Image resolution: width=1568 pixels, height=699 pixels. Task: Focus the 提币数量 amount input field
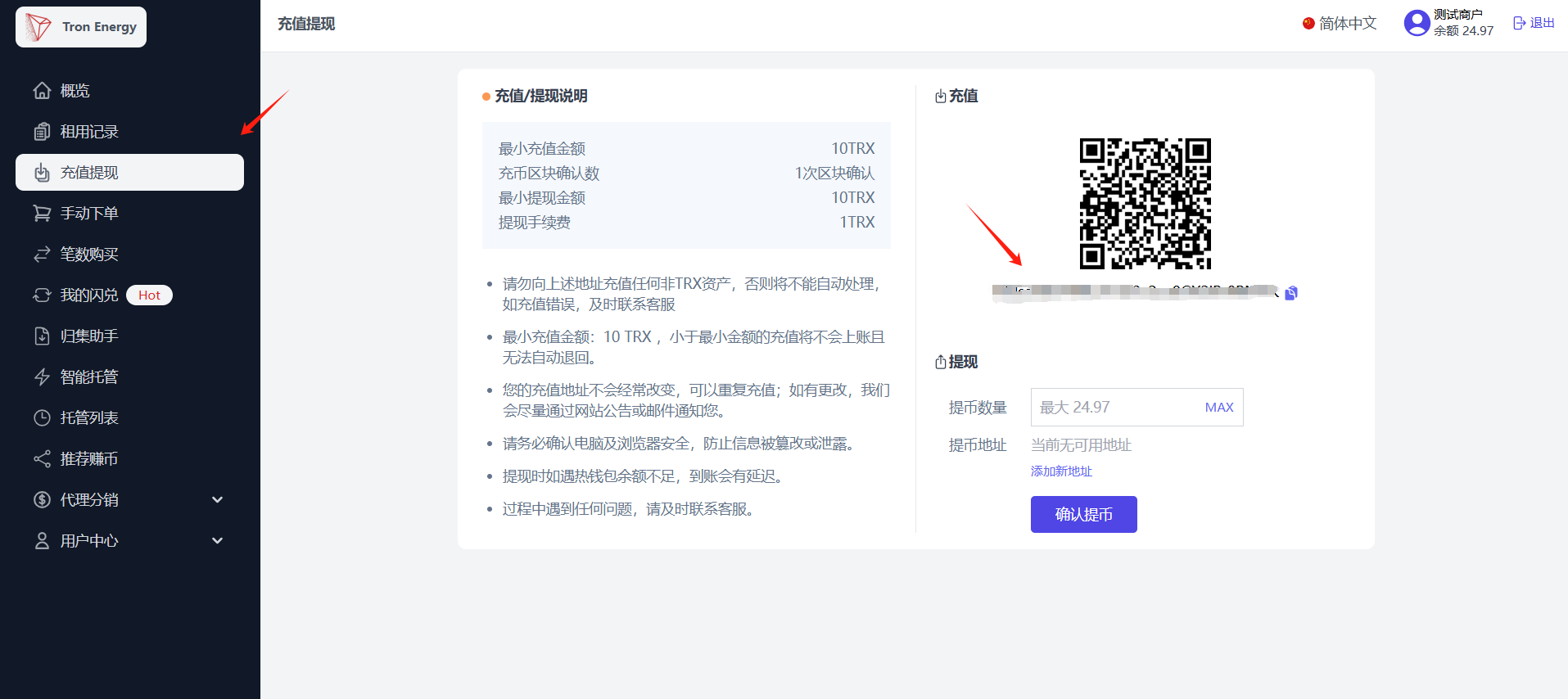click(x=1136, y=408)
